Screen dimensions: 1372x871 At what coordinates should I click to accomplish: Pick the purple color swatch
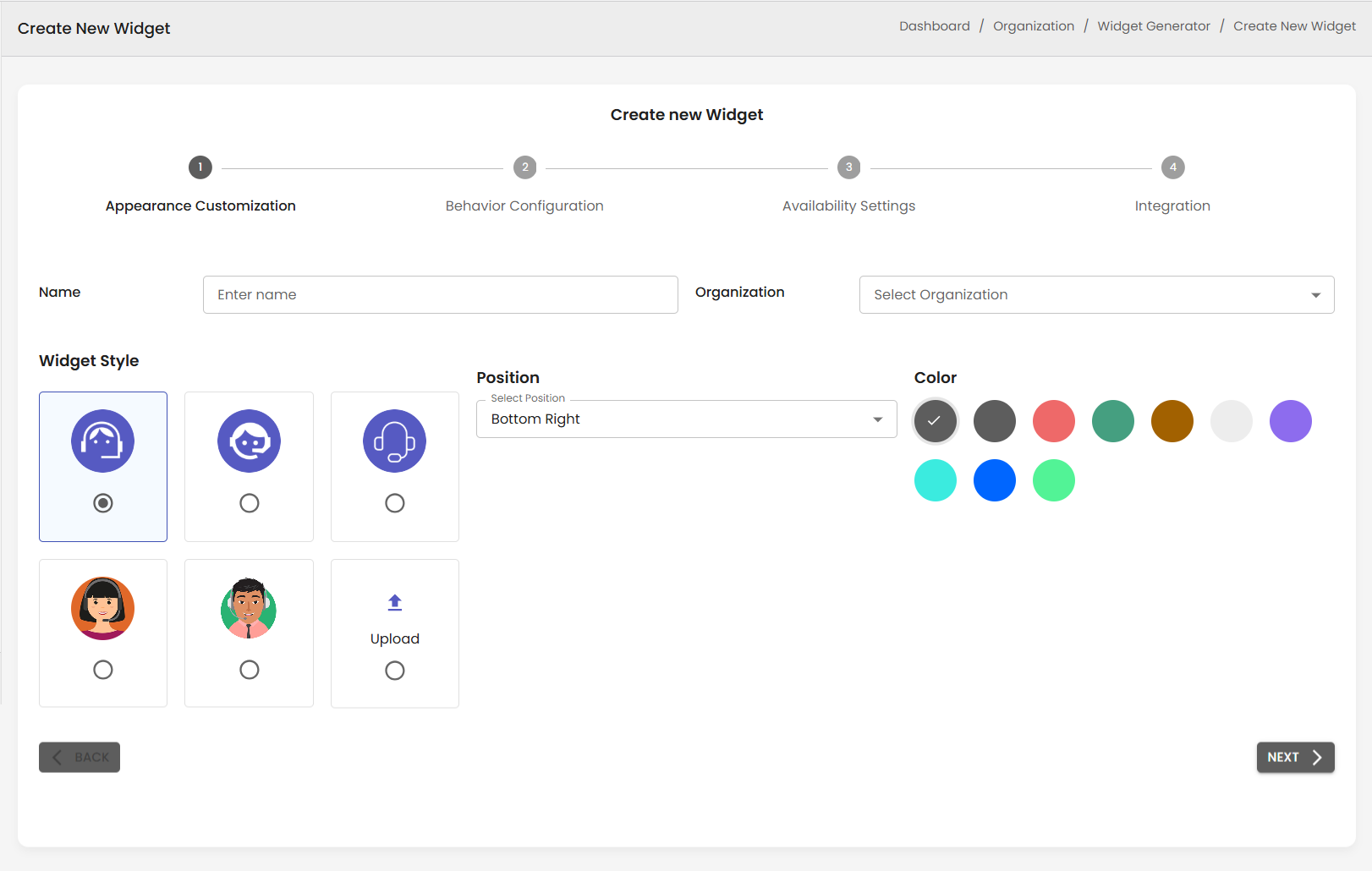[x=1290, y=421]
